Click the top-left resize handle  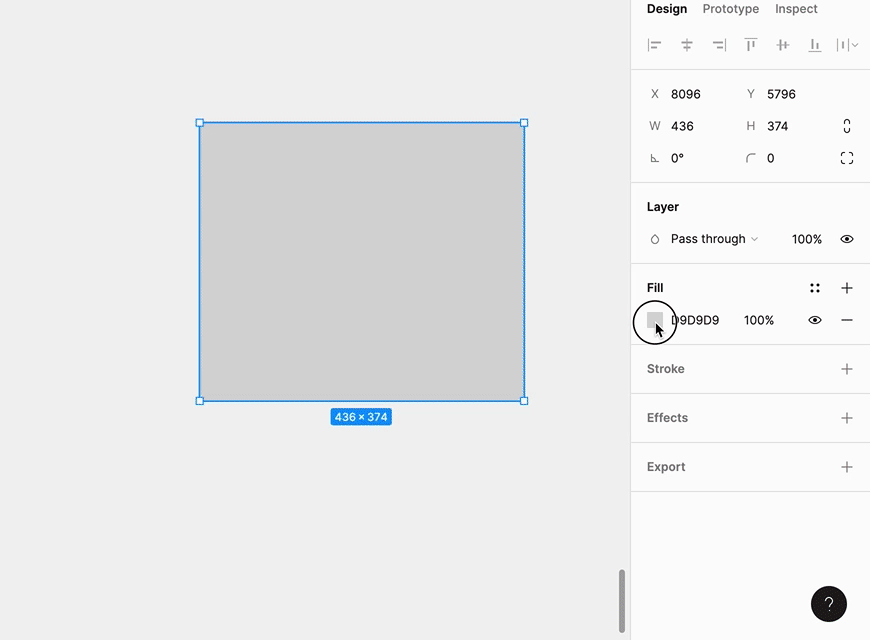200,123
